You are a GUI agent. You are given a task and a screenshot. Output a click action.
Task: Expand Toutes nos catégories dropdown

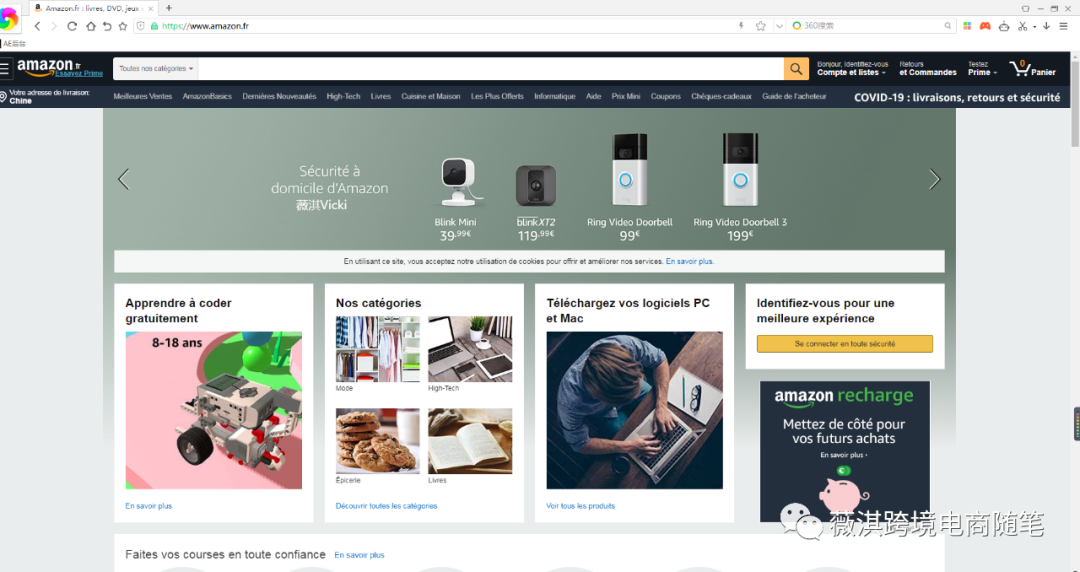[x=156, y=68]
